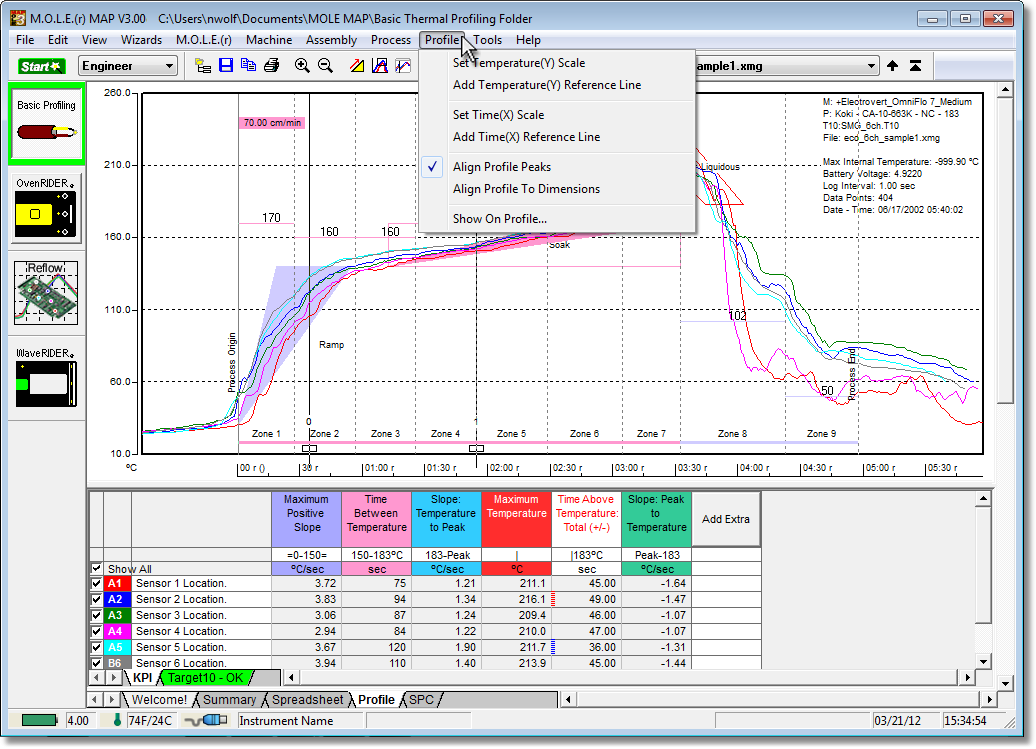Viewport: 1036px width, 749px height.
Task: Click the KPI table scroll down arrow
Action: click(x=983, y=661)
